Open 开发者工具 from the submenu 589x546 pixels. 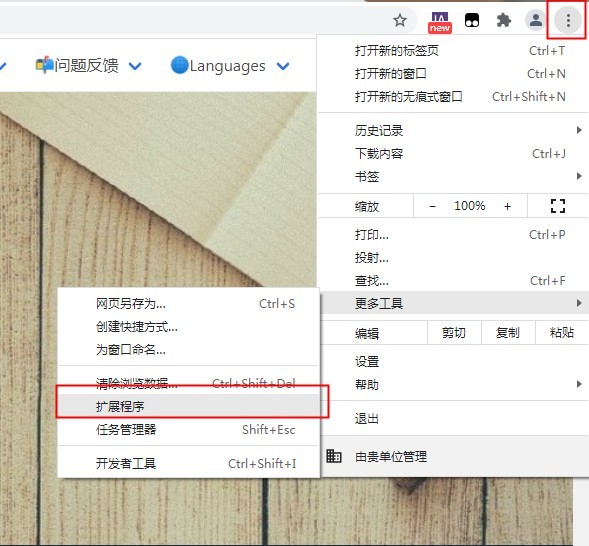pyautogui.click(x=189, y=463)
